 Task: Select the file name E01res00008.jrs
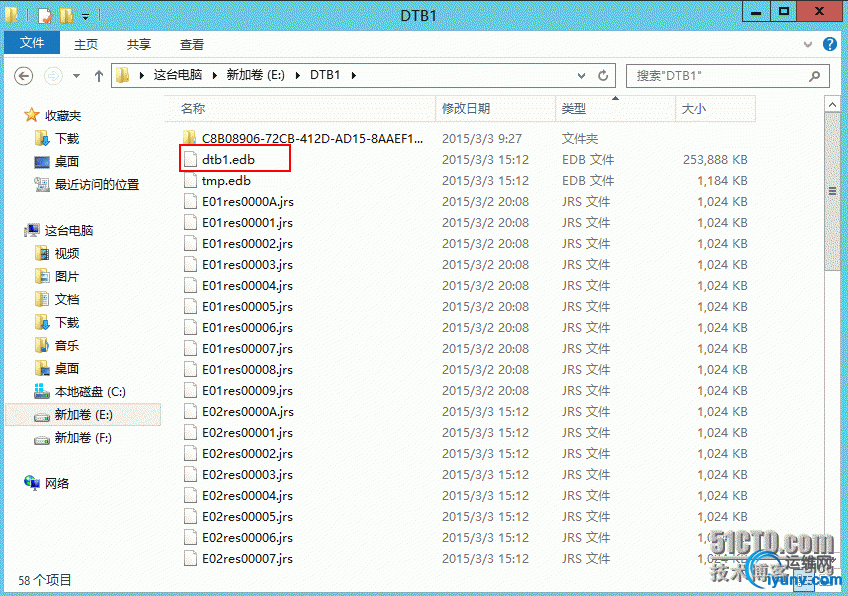tap(247, 370)
